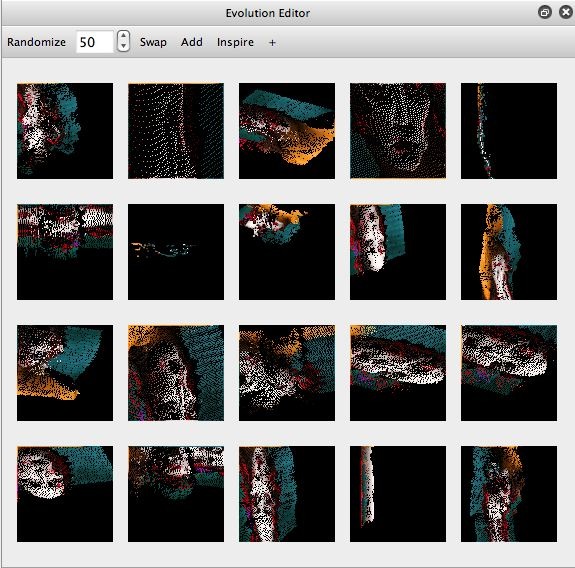575x568 pixels.
Task: Increase the value with the up stepper arrow
Action: click(x=124, y=36)
